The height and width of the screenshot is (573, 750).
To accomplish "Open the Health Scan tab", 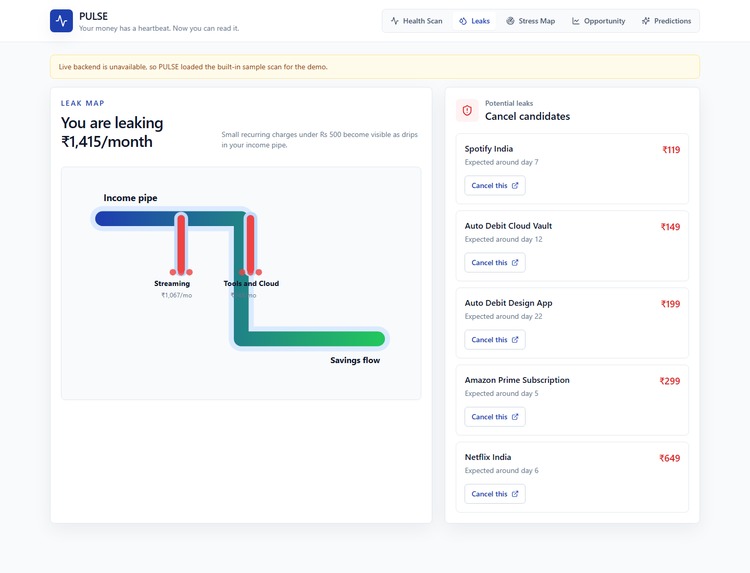I will point(417,21).
